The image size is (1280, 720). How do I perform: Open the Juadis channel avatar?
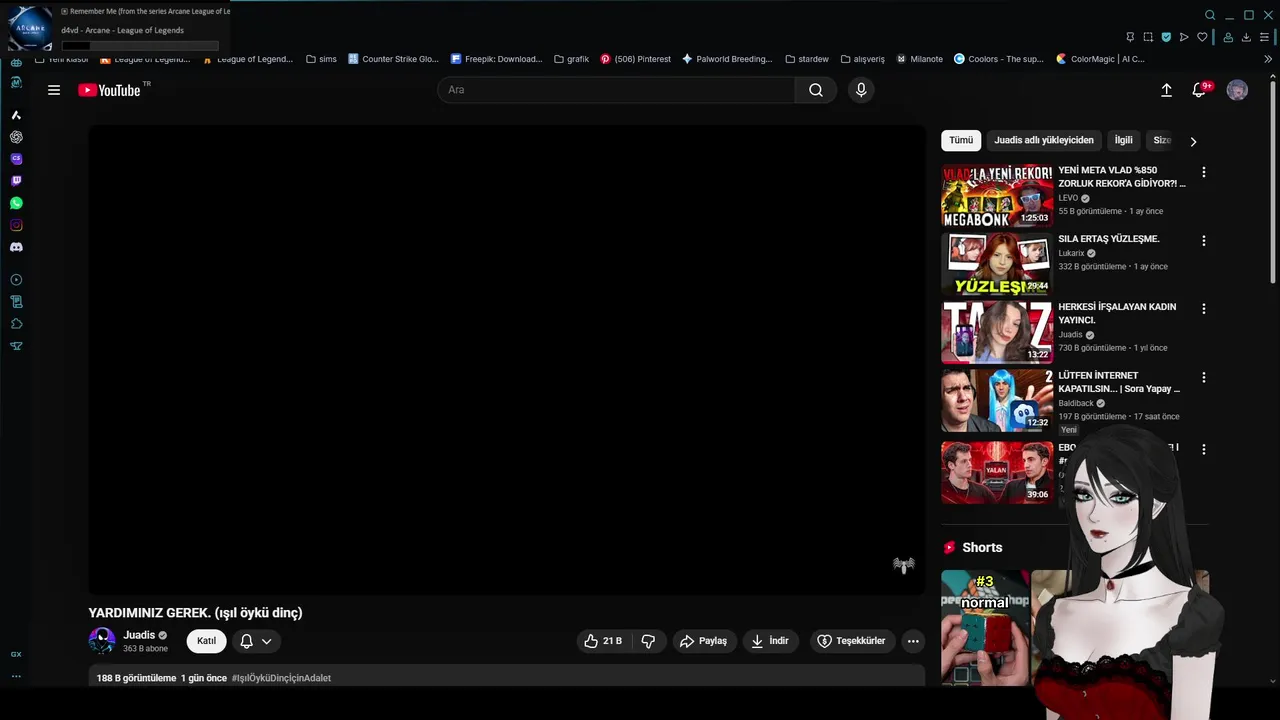tap(102, 641)
